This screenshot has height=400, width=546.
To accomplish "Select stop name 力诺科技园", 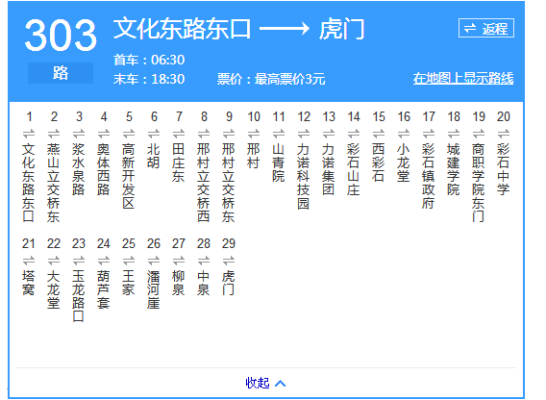I will pyautogui.click(x=303, y=176).
